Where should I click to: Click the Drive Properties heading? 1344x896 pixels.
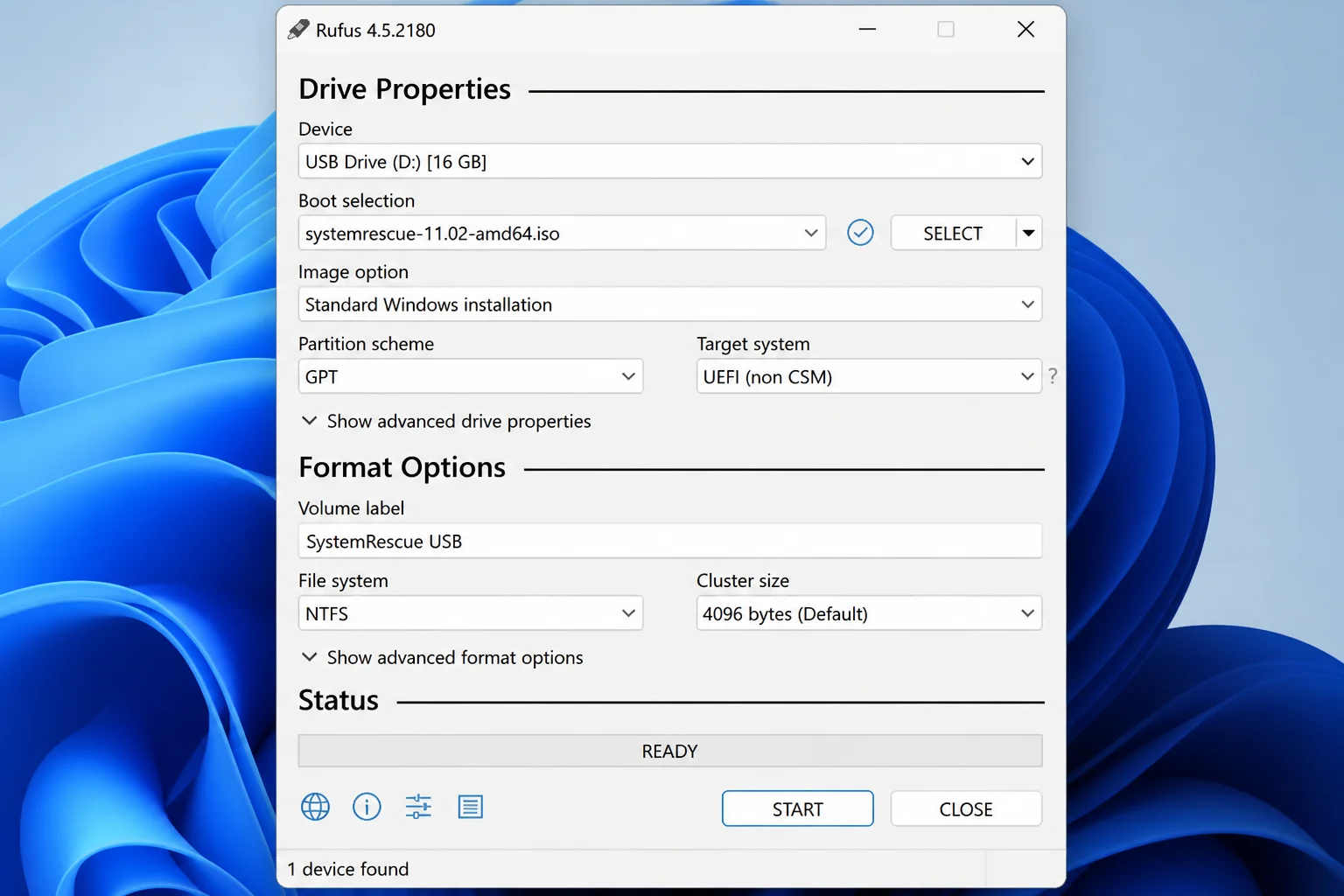[x=404, y=89]
